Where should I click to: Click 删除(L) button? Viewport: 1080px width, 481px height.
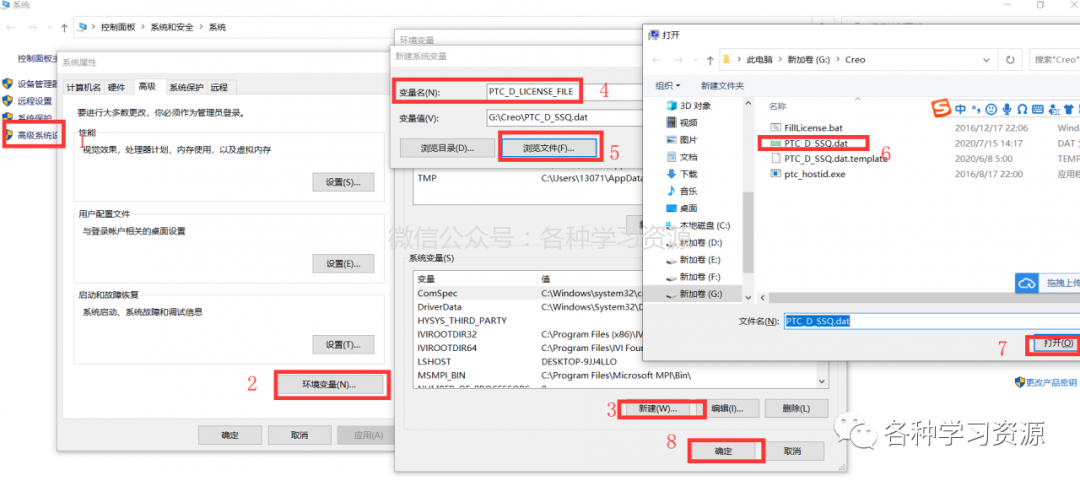tap(795, 408)
